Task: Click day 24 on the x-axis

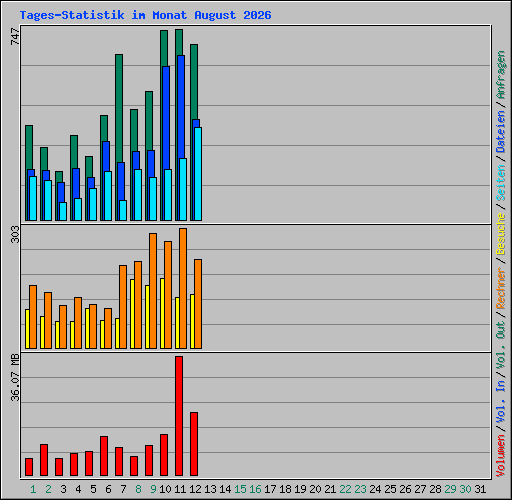Action: 375,489
